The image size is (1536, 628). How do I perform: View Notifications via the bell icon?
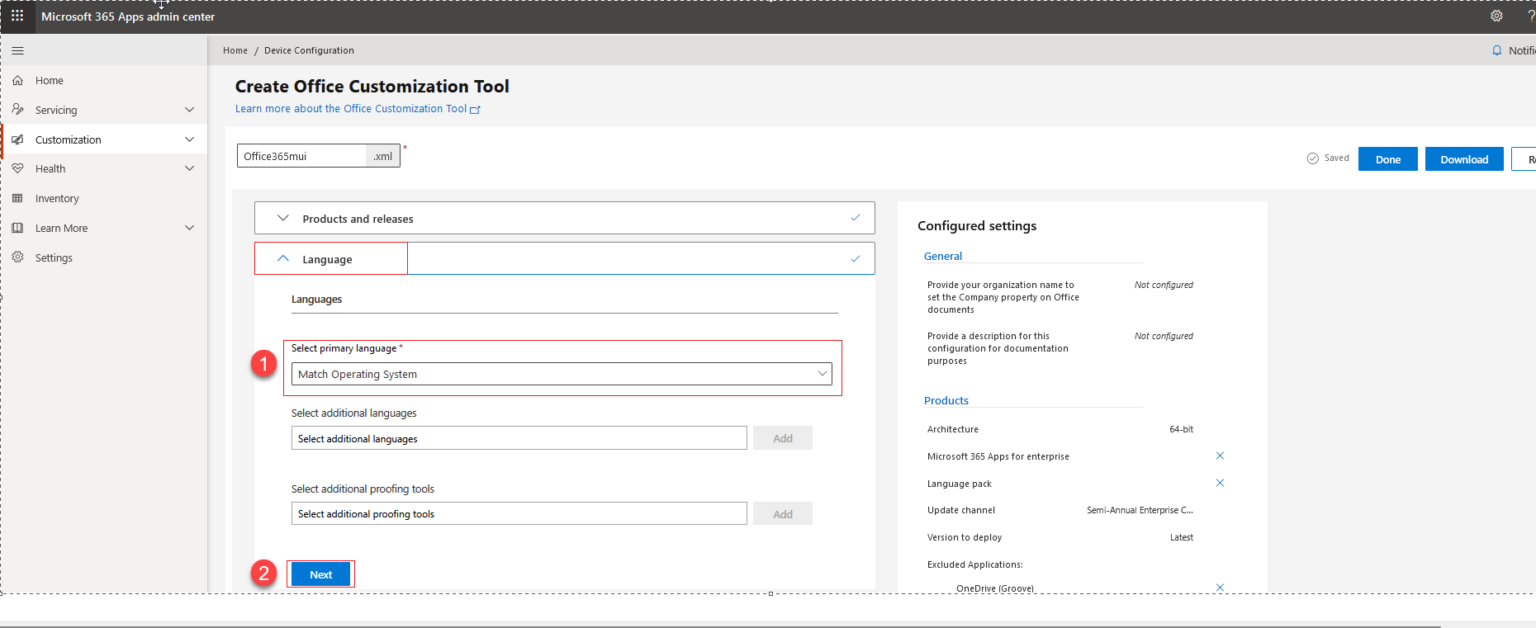tap(1496, 50)
